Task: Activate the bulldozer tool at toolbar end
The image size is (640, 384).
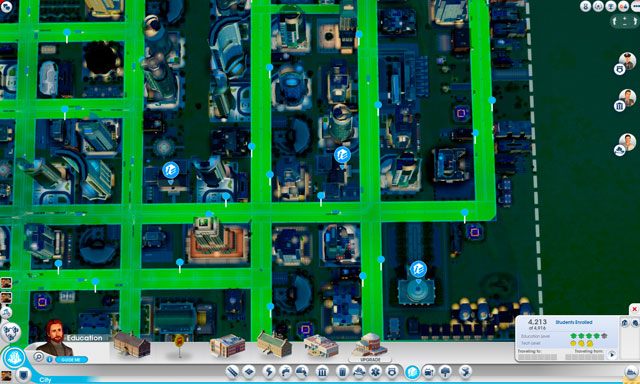Action: coord(632,372)
